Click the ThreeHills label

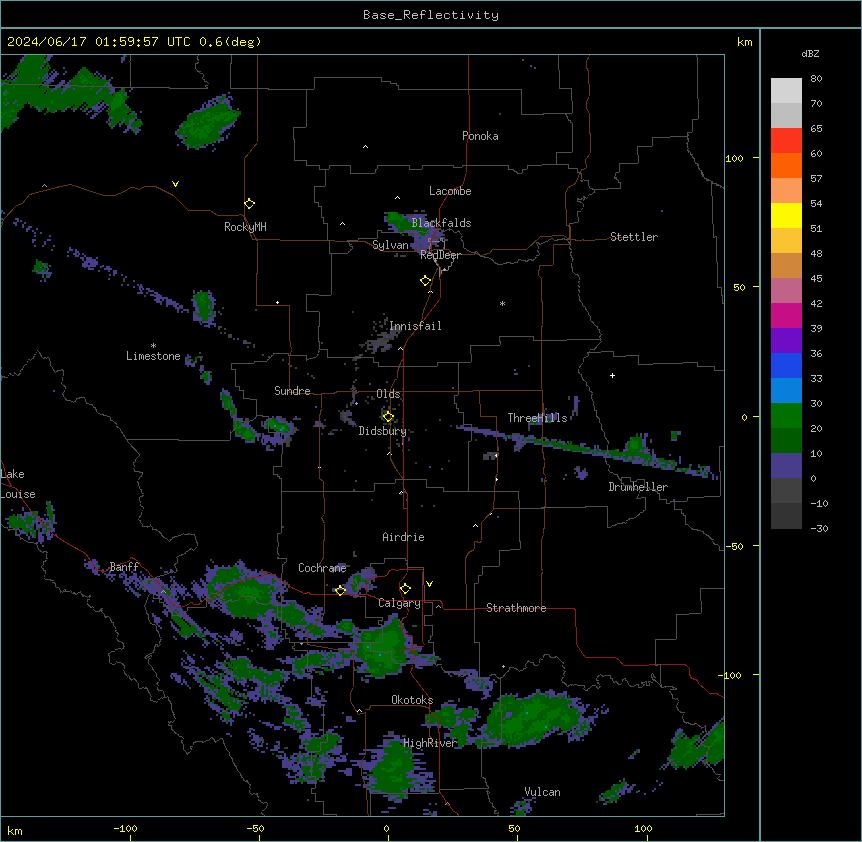click(537, 418)
